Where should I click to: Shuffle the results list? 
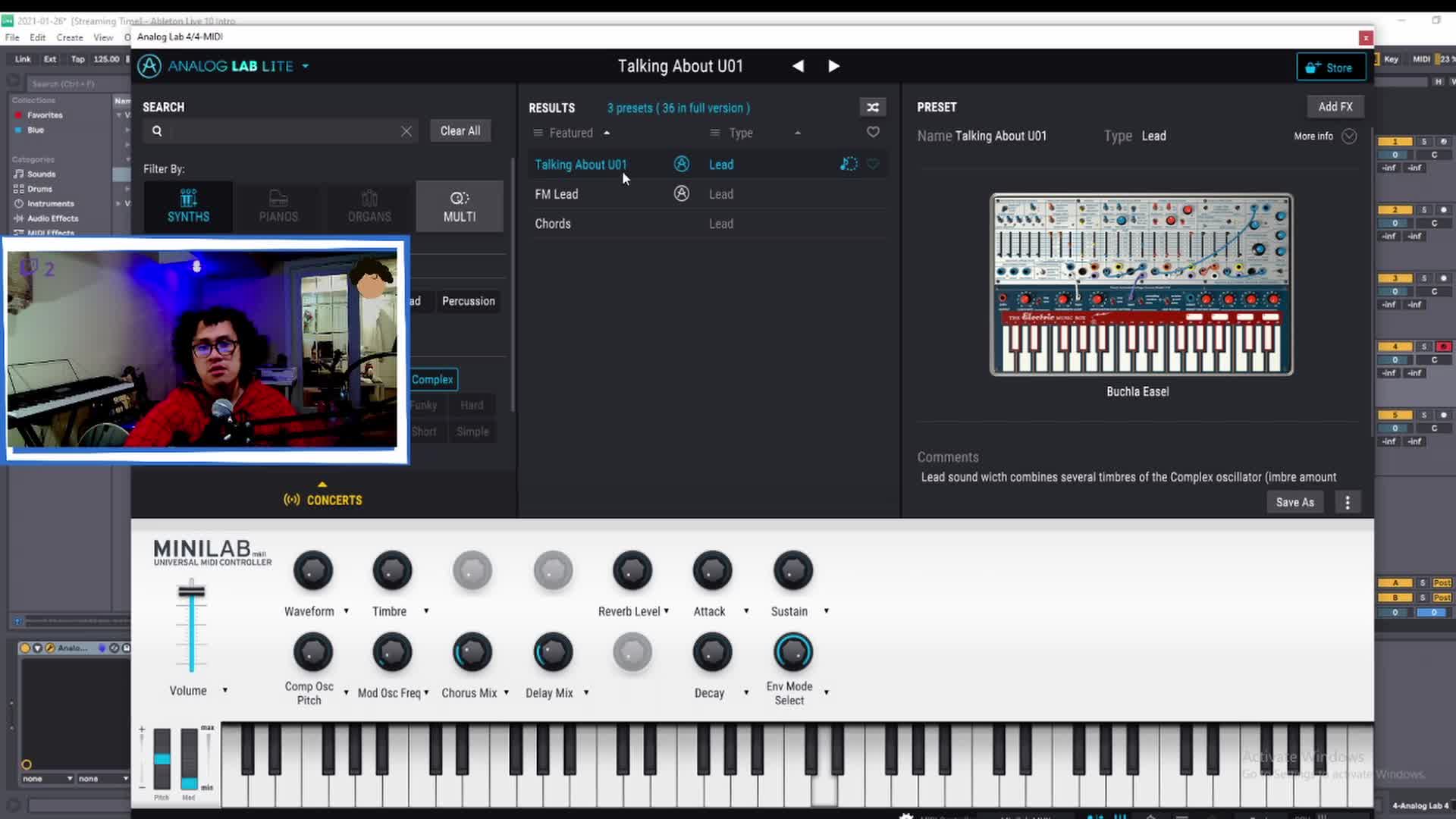[873, 108]
